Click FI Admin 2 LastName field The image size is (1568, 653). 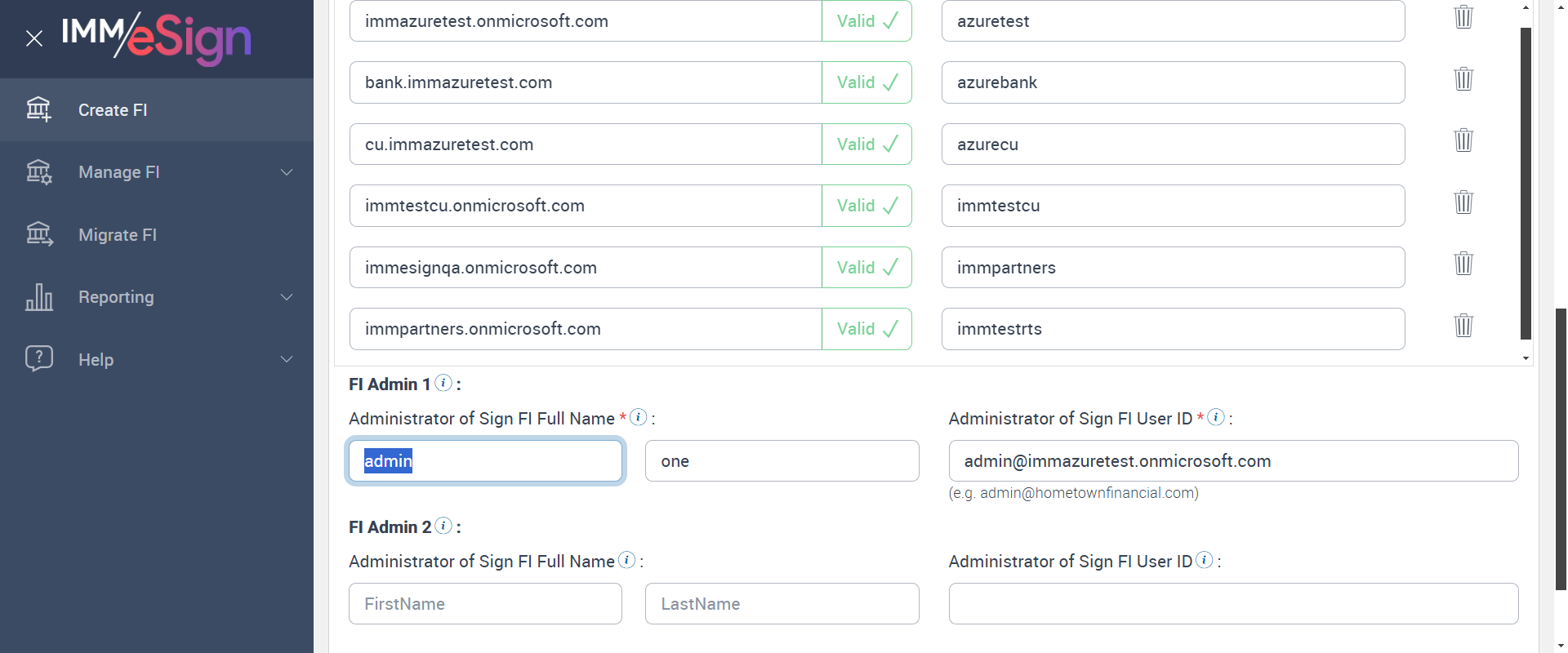[782, 604]
